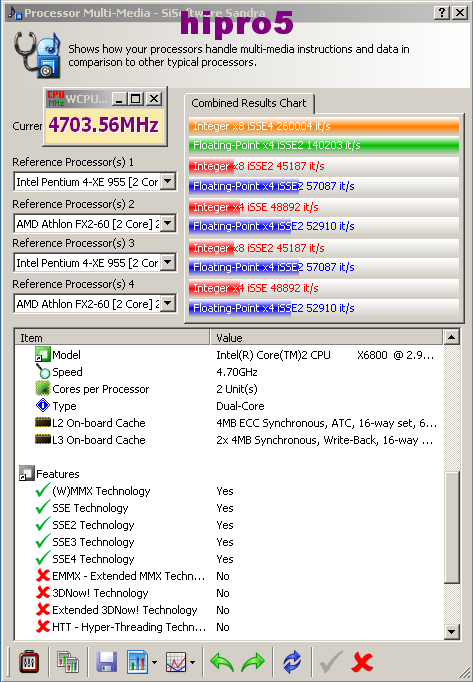The width and height of the screenshot is (473, 682).
Task: Click the Model row icon
Action: pos(43,354)
